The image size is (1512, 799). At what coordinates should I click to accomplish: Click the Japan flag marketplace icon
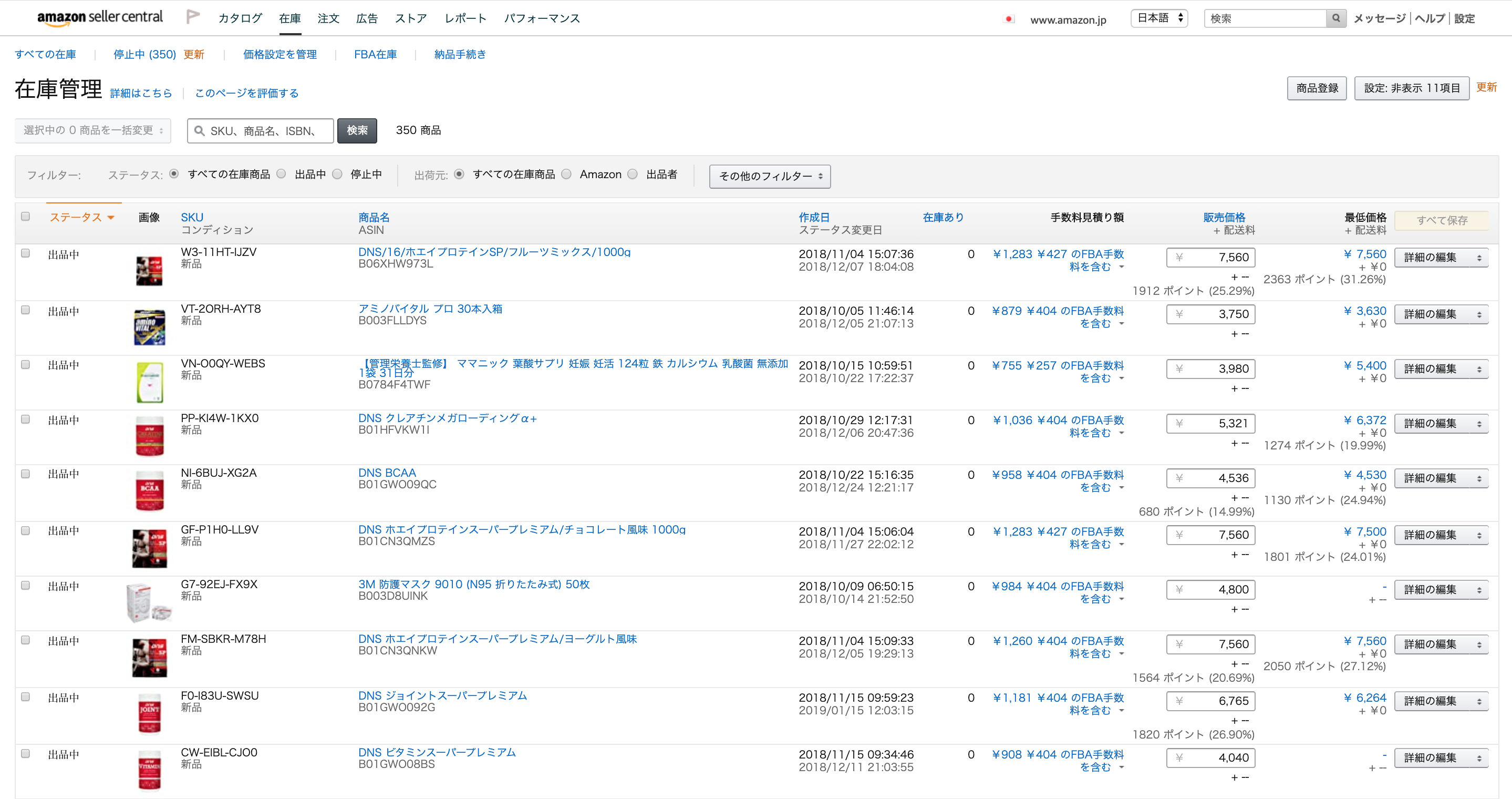[1009, 19]
